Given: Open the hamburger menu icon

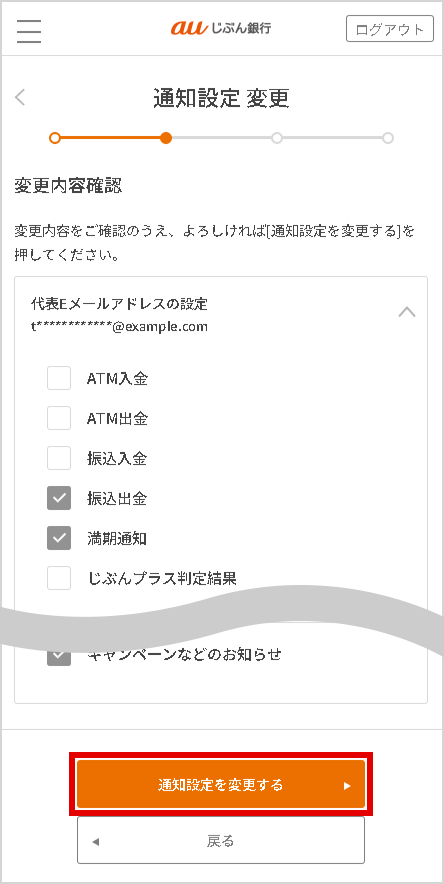Looking at the screenshot, I should click(x=29, y=31).
